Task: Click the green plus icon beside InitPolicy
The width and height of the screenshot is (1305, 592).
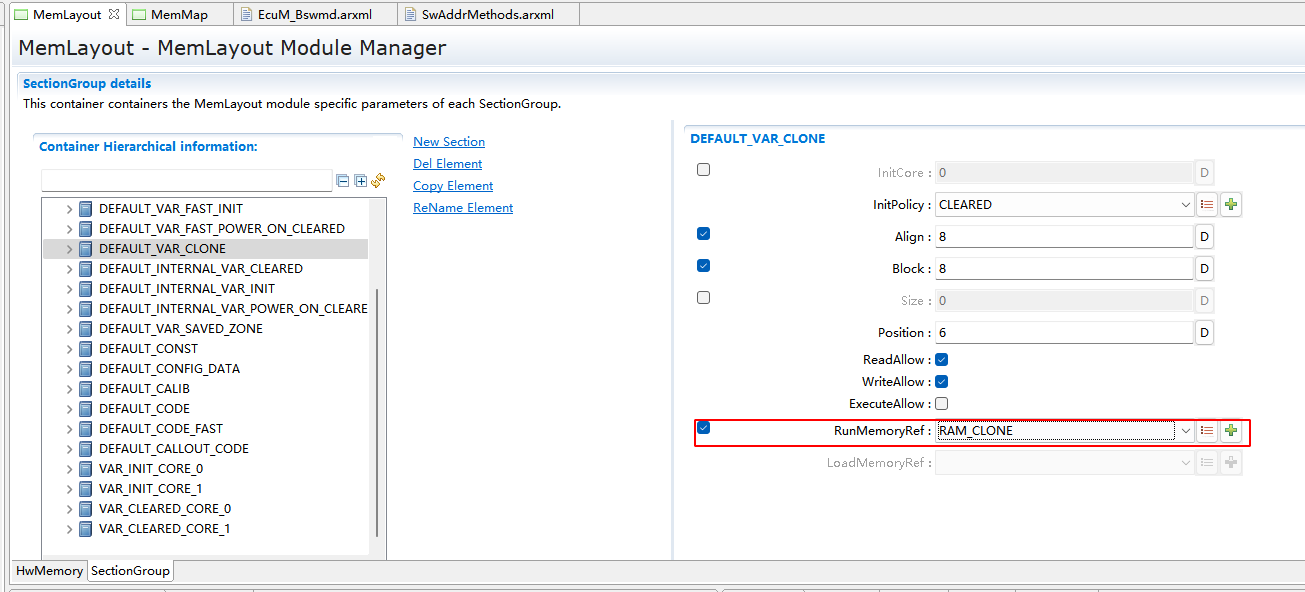Action: point(1231,205)
